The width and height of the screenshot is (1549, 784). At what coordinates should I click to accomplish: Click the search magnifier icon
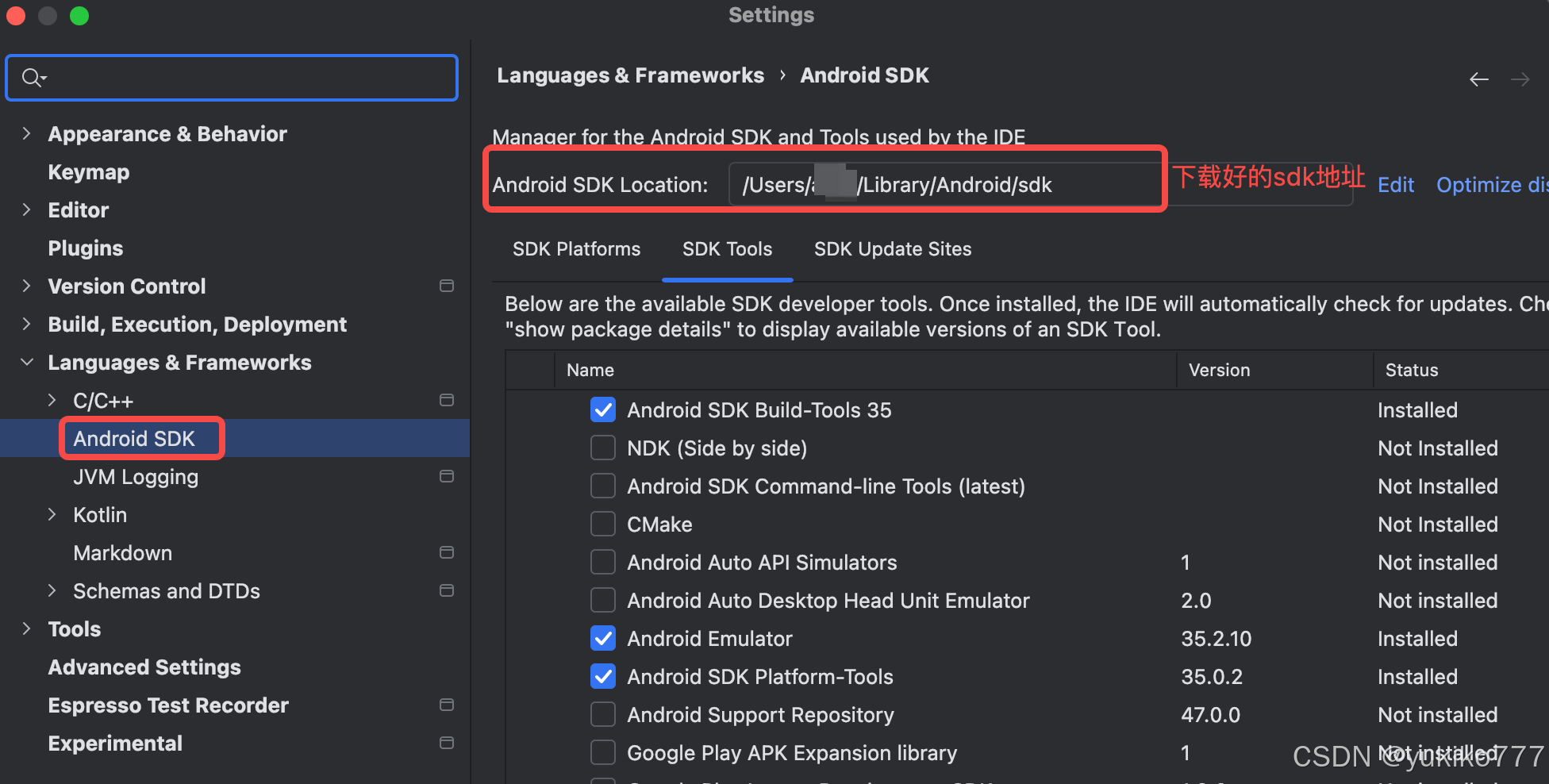(x=34, y=78)
